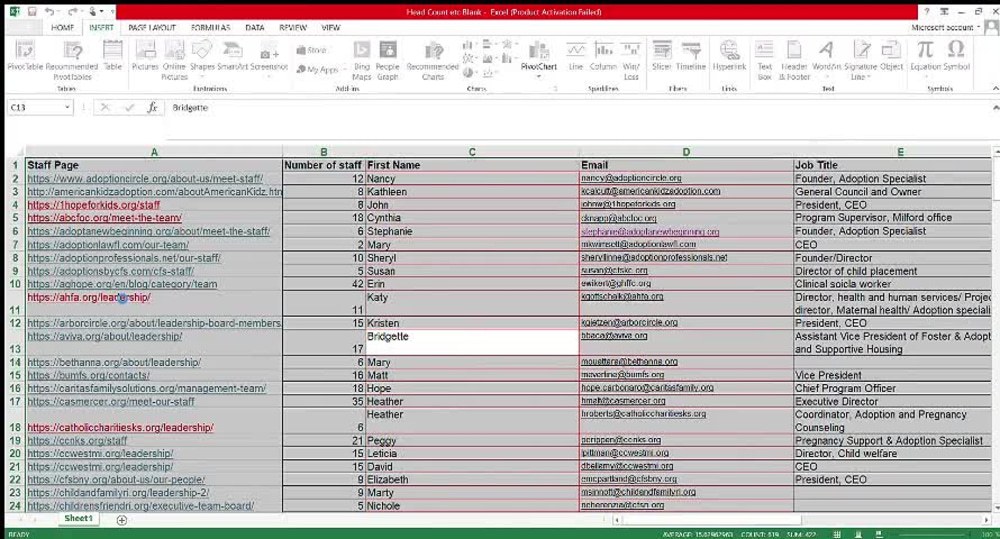Open the Screenshot dropdown

(x=269, y=60)
